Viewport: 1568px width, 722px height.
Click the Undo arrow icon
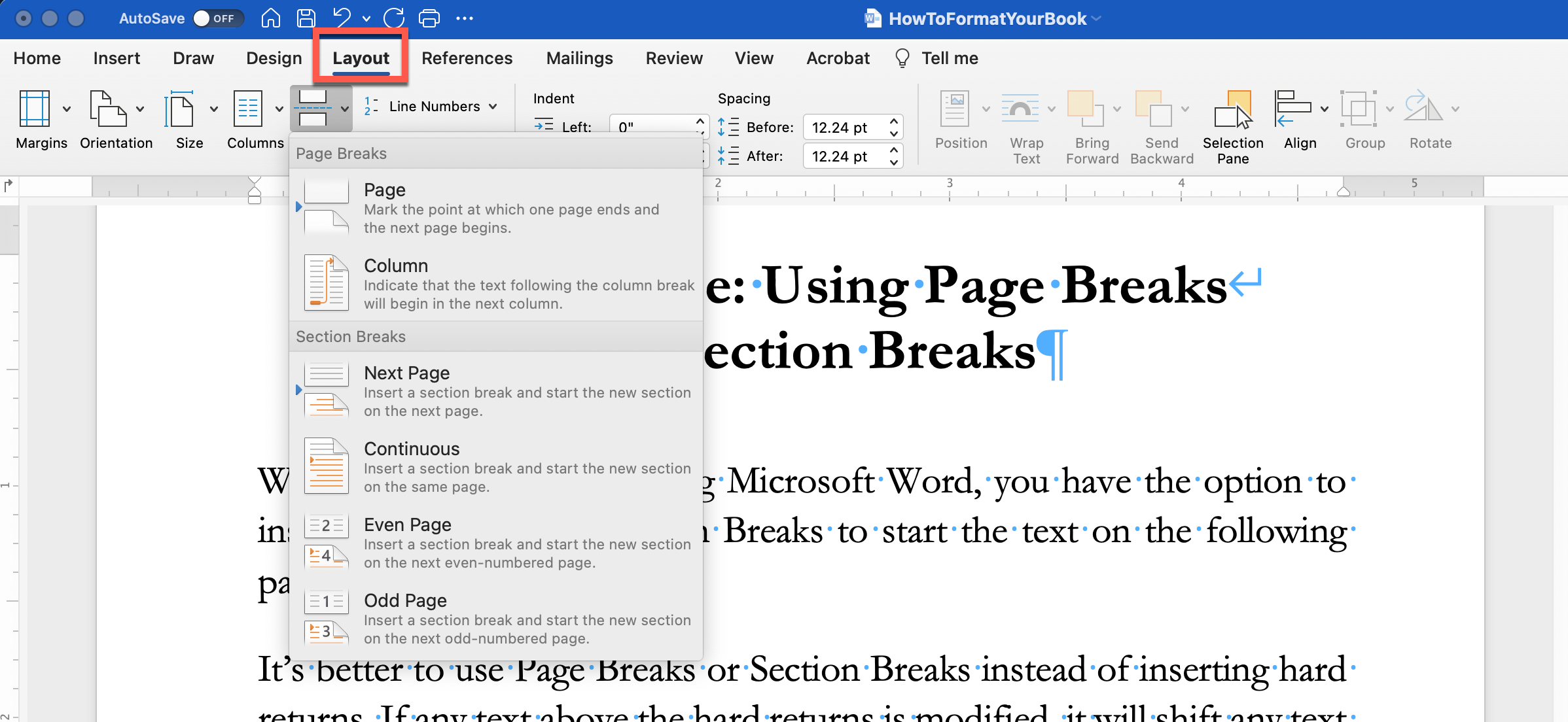342,18
